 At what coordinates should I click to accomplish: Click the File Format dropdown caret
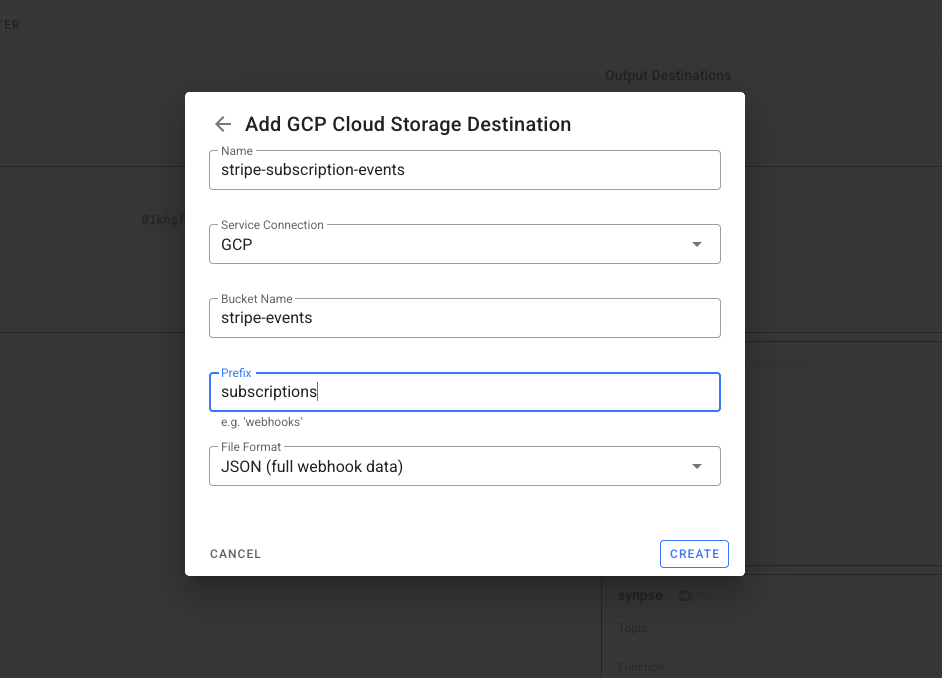point(697,466)
